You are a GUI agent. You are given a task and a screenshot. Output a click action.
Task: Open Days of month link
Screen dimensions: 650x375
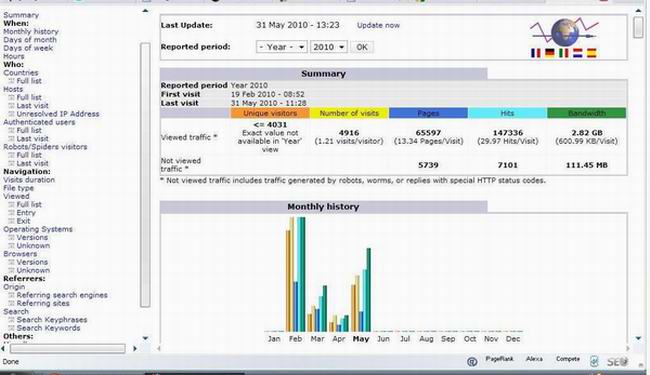(30, 40)
